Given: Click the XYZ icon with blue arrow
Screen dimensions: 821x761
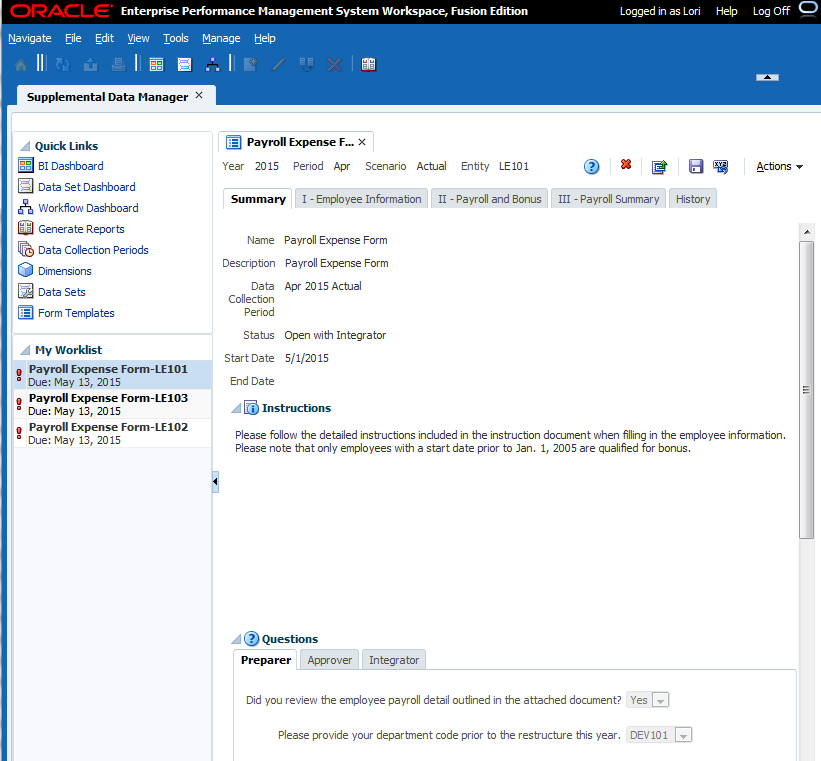Looking at the screenshot, I should coord(720,167).
